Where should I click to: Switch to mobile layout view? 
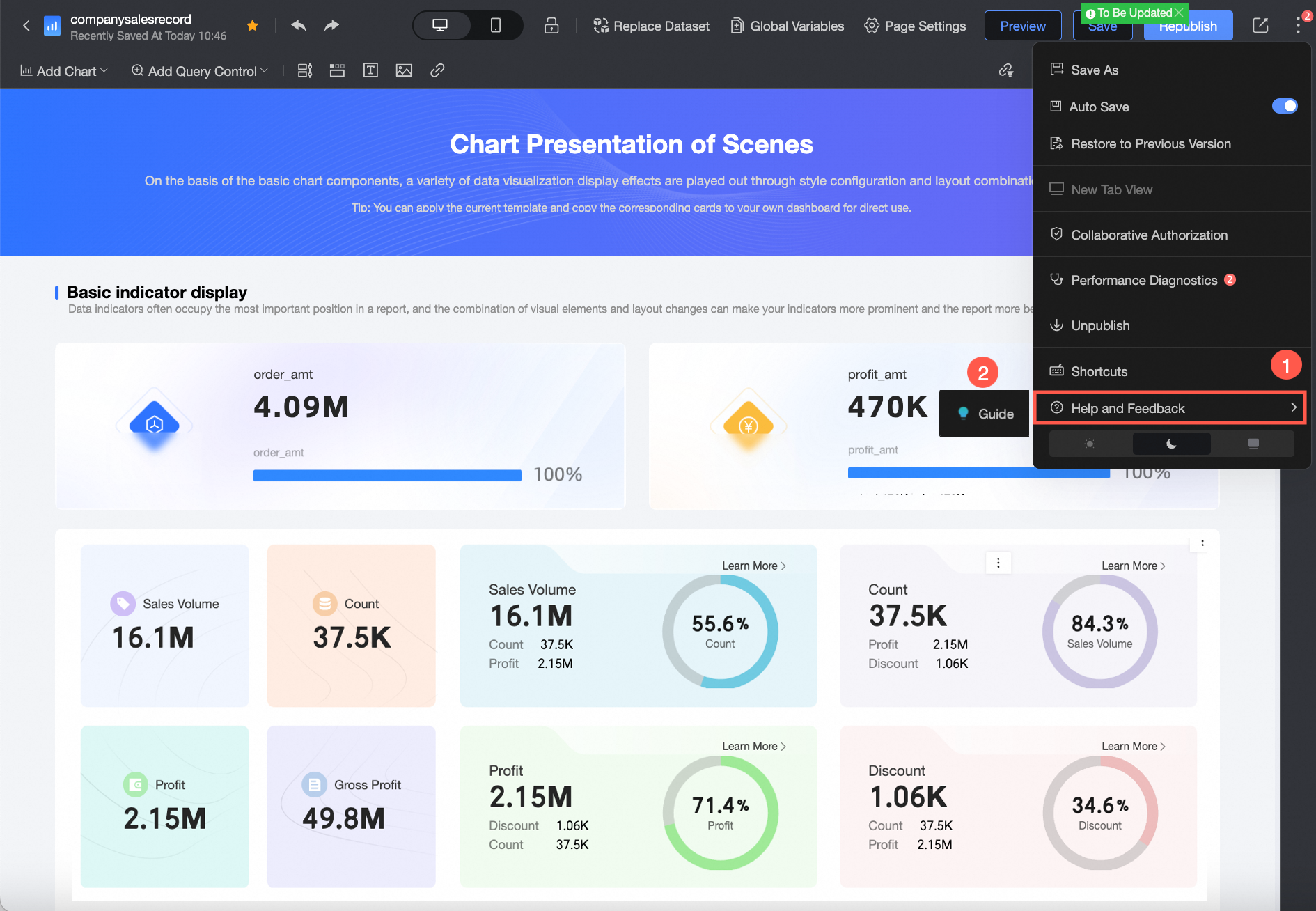tap(496, 26)
